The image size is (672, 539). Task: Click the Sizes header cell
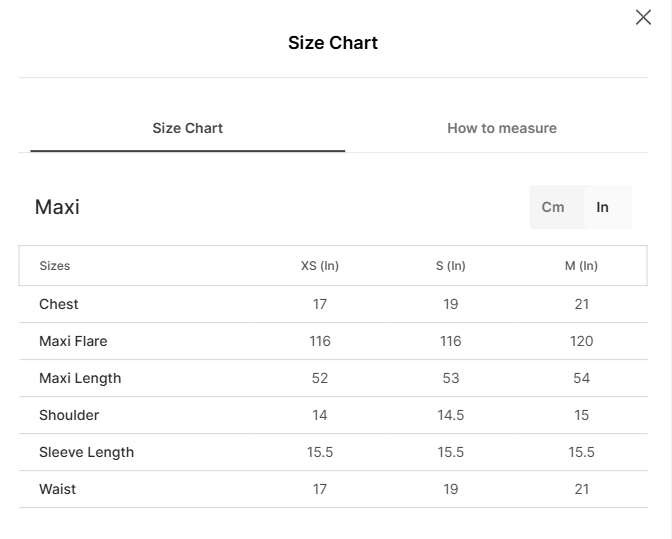point(54,266)
